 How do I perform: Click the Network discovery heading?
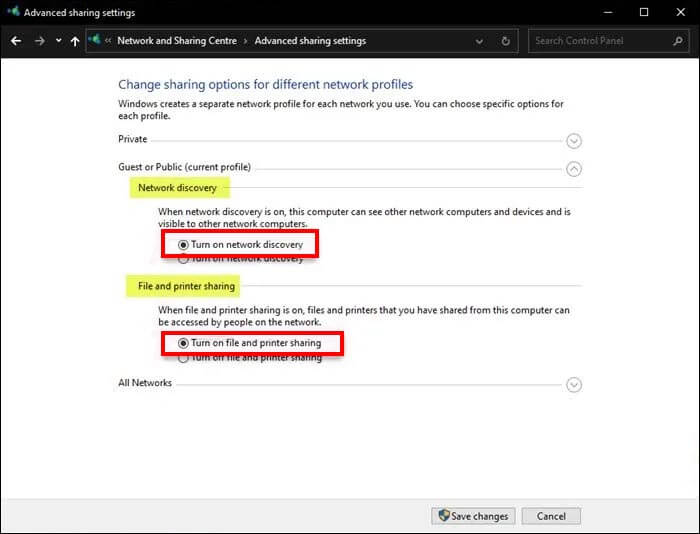tap(177, 188)
